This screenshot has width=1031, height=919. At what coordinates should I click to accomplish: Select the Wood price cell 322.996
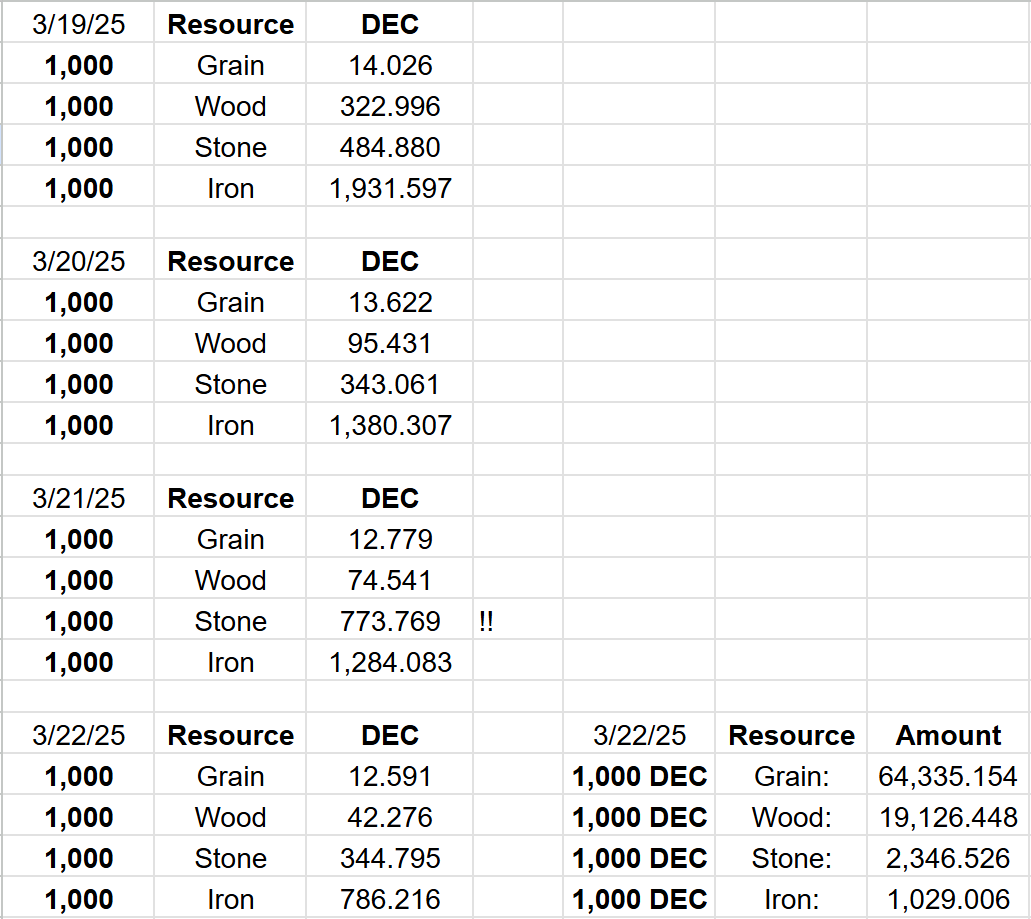(x=390, y=106)
